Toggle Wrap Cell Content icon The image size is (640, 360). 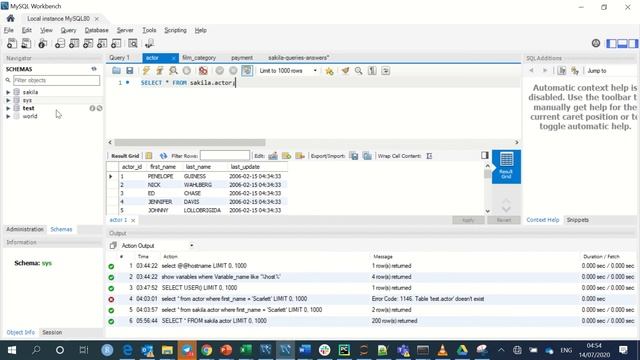pos(429,156)
